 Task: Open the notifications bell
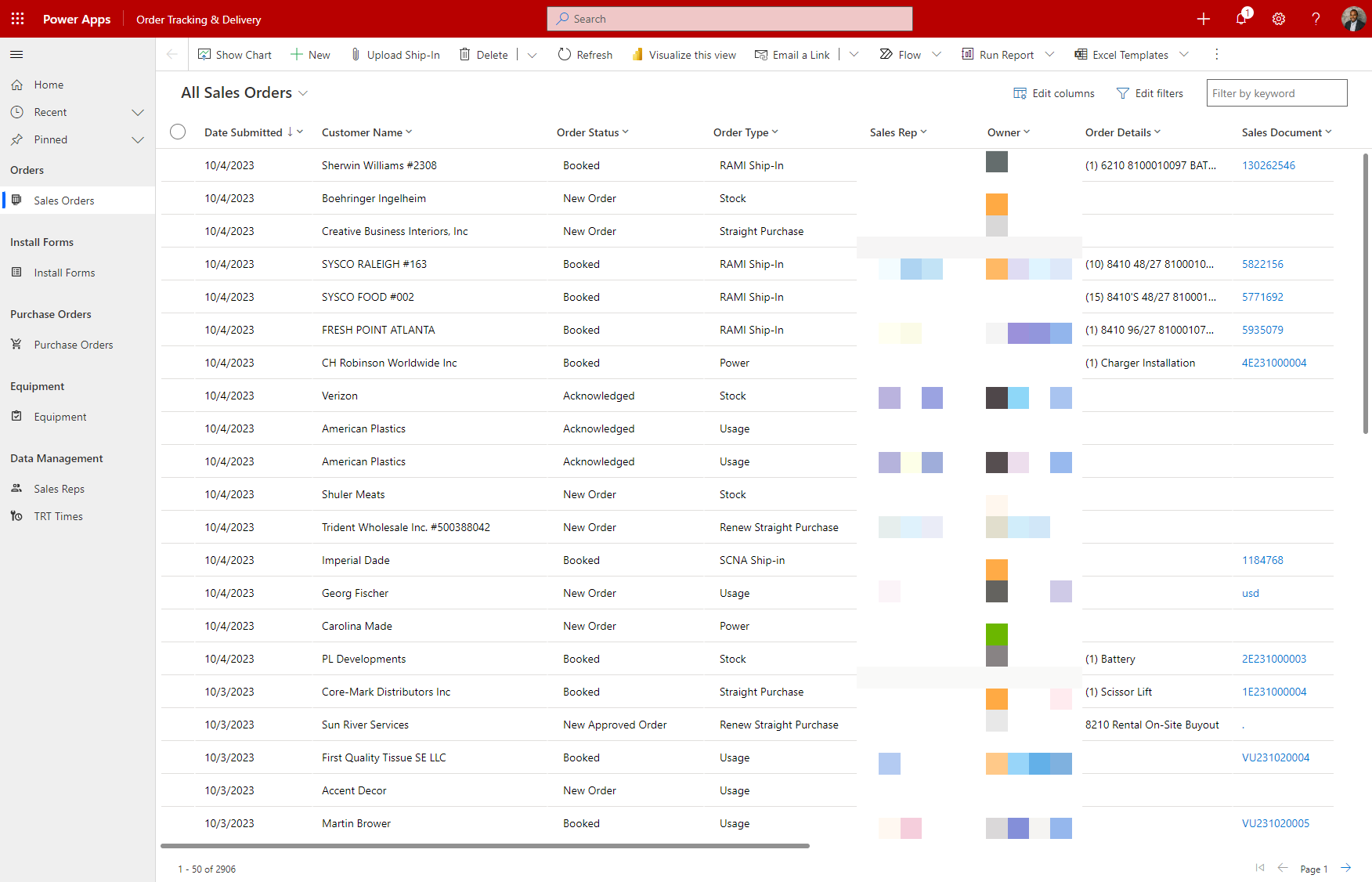coord(1241,19)
